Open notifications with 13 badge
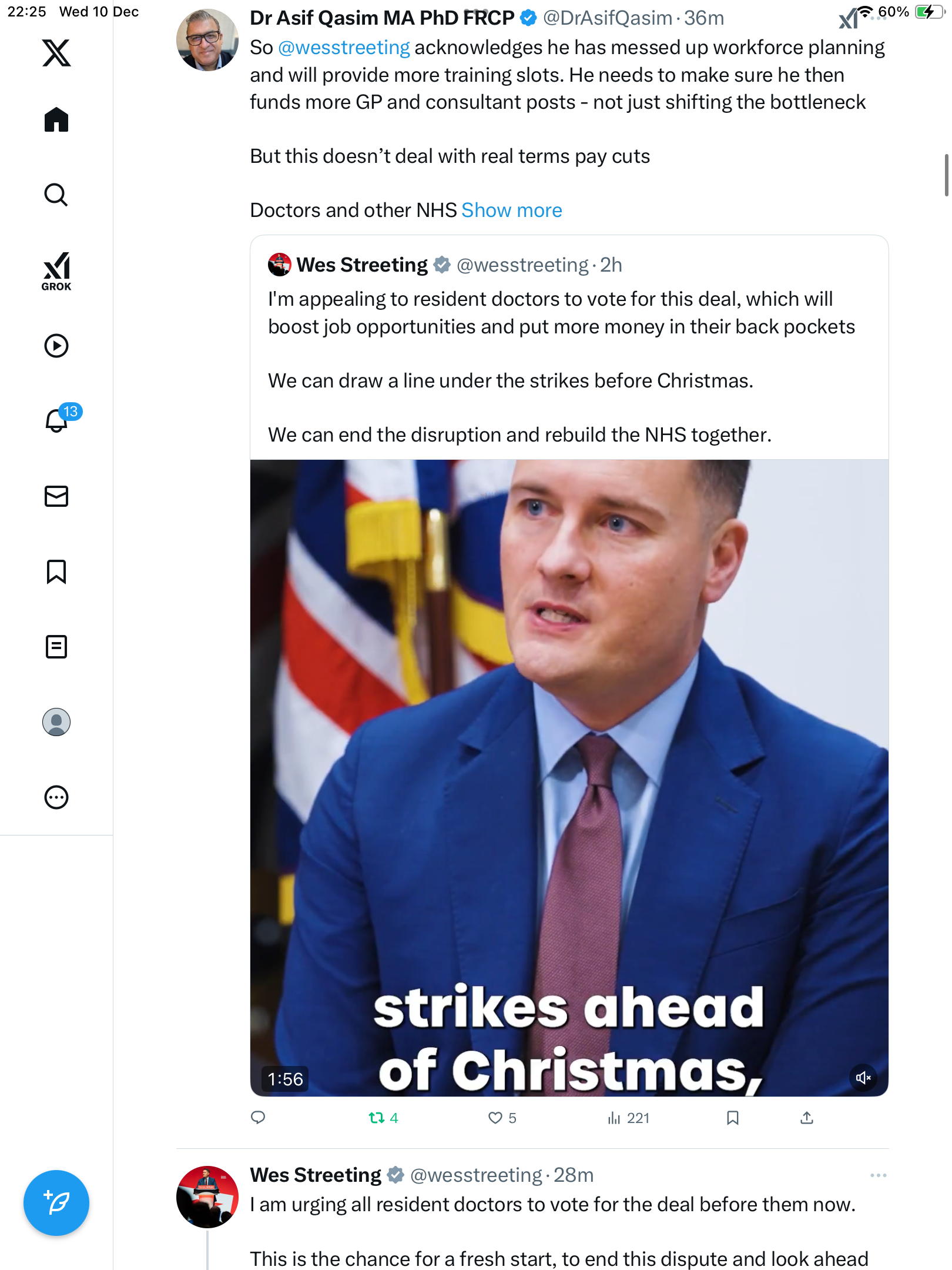Image resolution: width=952 pixels, height=1270 pixels. tap(59, 419)
